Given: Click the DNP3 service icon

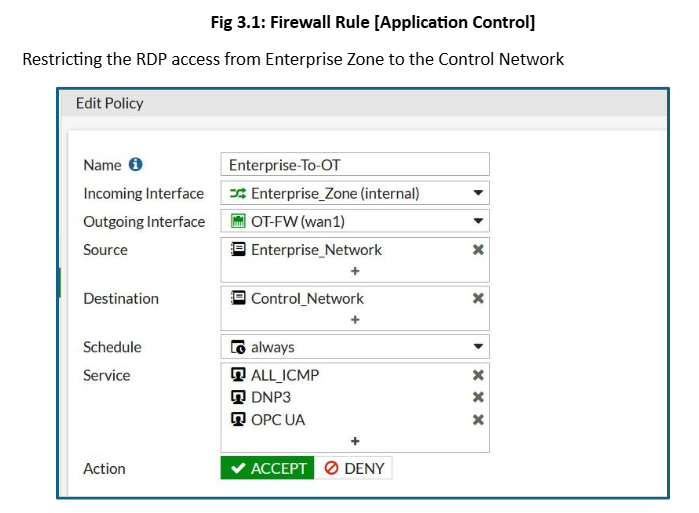Looking at the screenshot, I should coord(238,397).
